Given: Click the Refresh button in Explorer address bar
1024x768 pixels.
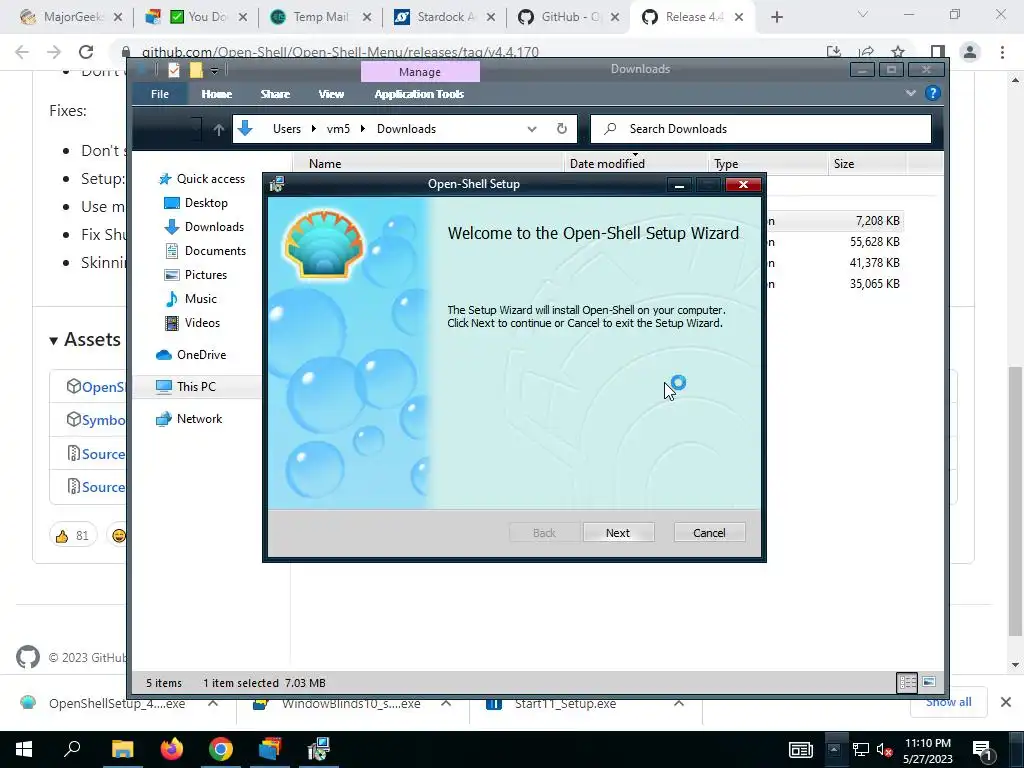Looking at the screenshot, I should (x=562, y=129).
